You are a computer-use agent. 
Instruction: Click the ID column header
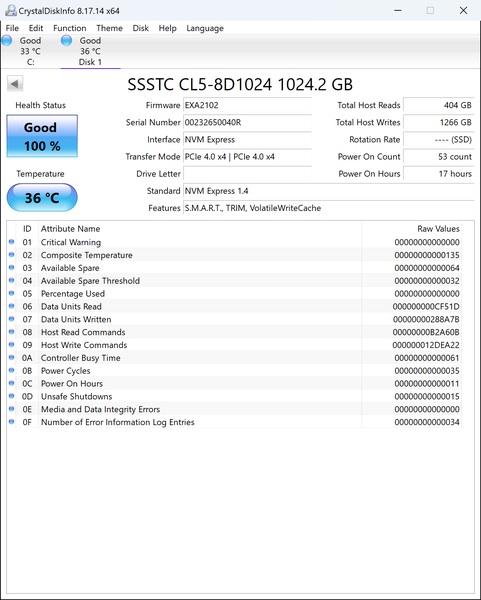(27, 229)
